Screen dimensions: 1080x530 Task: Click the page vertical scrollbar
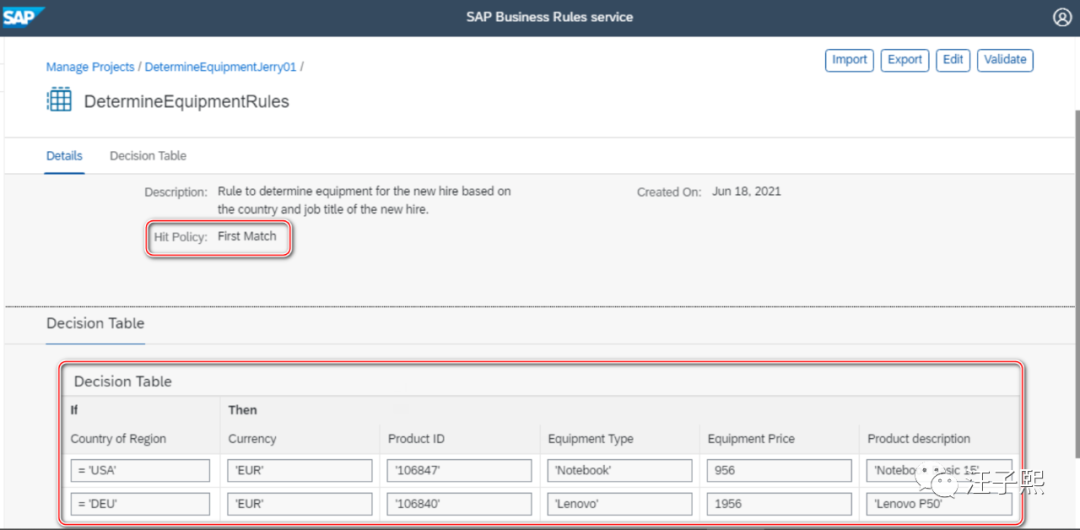click(1075, 283)
